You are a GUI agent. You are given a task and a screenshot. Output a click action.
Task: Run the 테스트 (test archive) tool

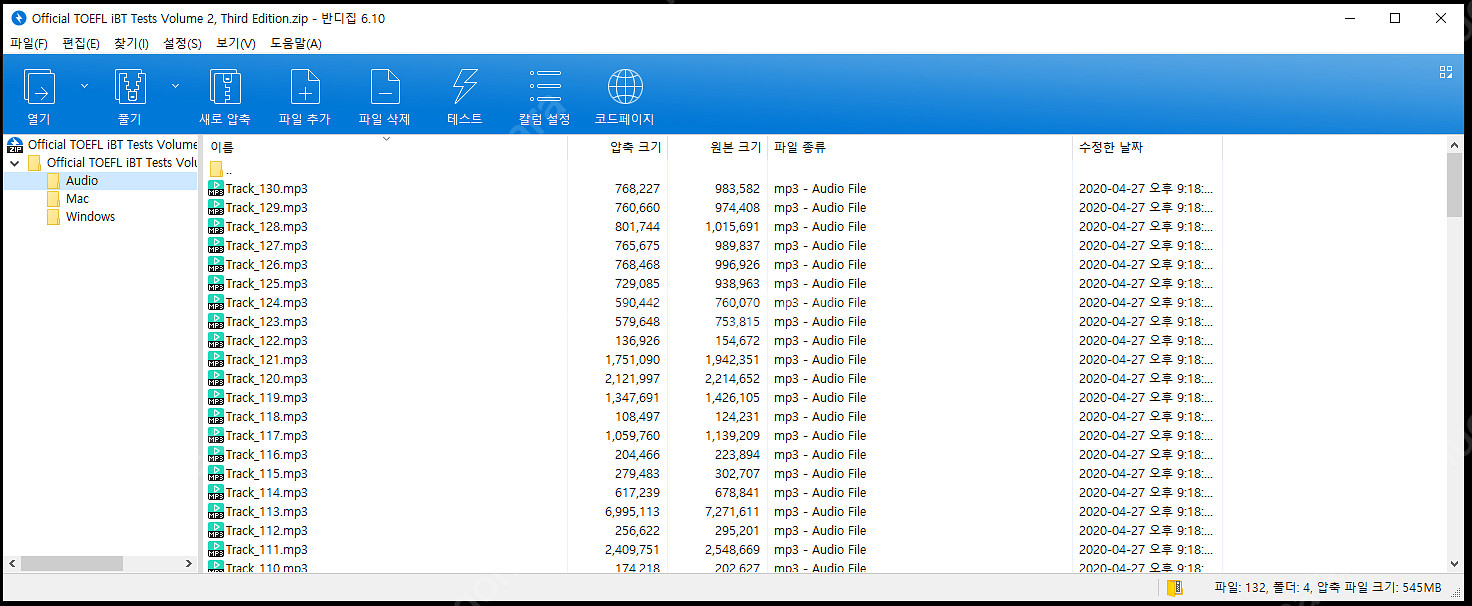(x=465, y=87)
